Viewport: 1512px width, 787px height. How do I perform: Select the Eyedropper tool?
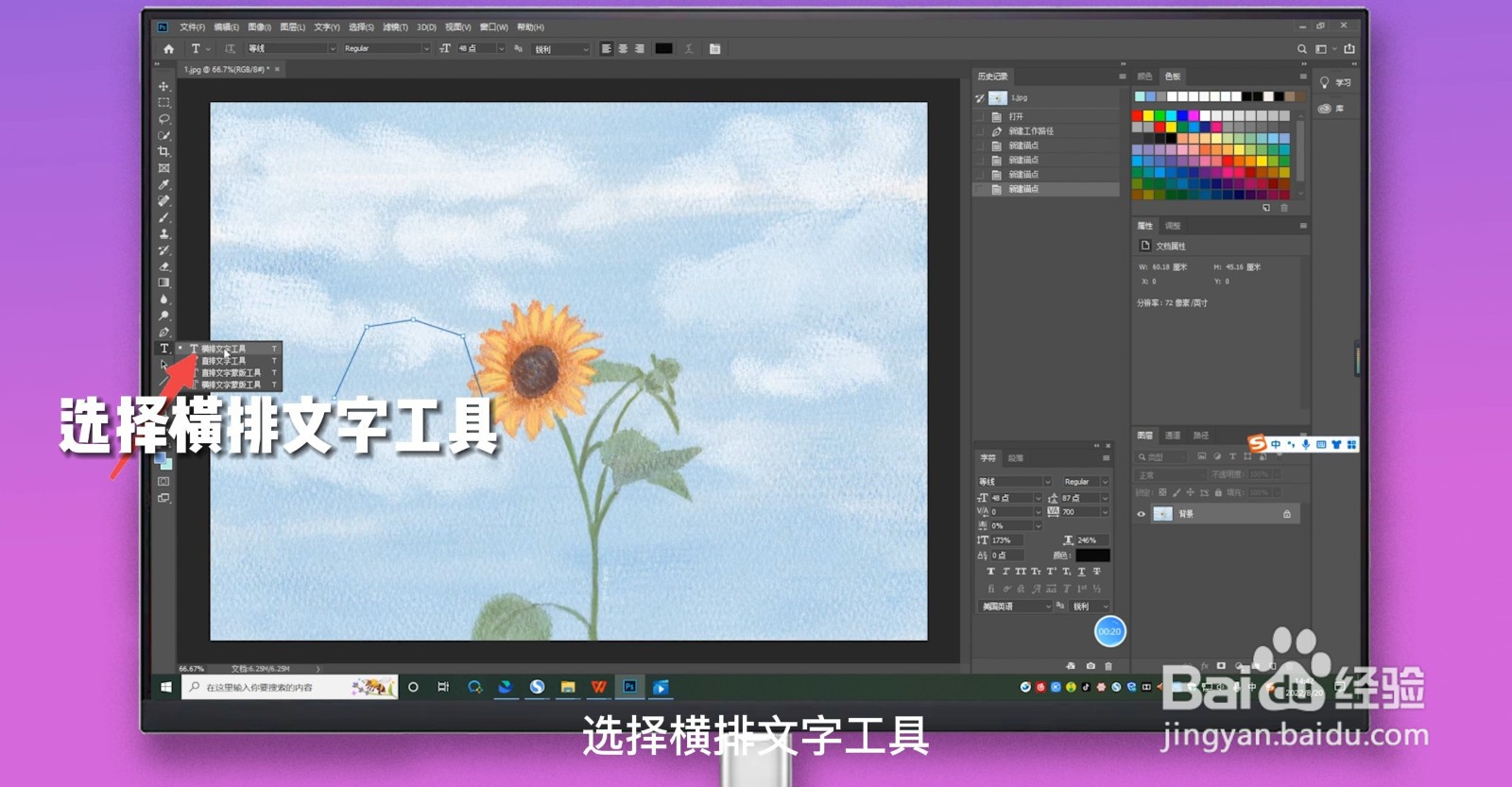point(163,184)
